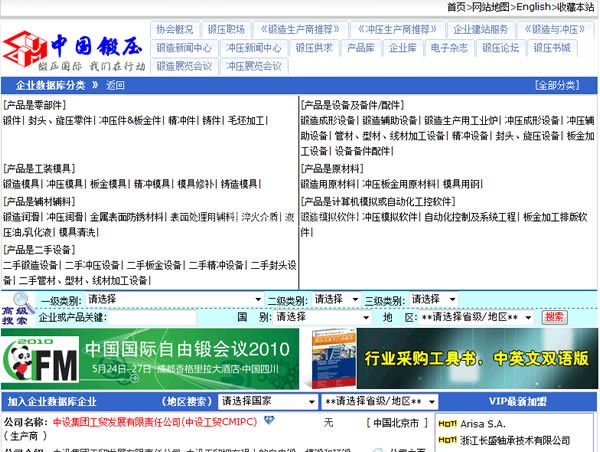Open the 冲压展览会议 nav tab
Screen dimensions: 600x452
253,66
